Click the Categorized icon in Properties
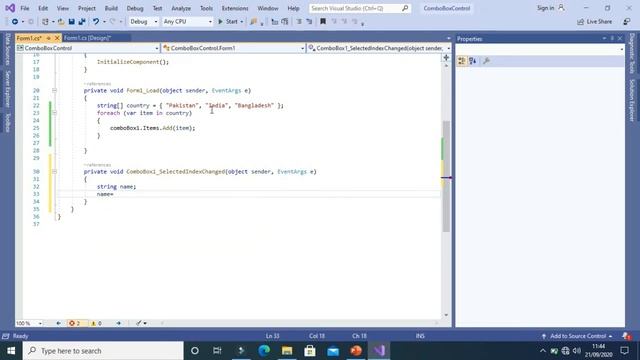 [462, 61]
